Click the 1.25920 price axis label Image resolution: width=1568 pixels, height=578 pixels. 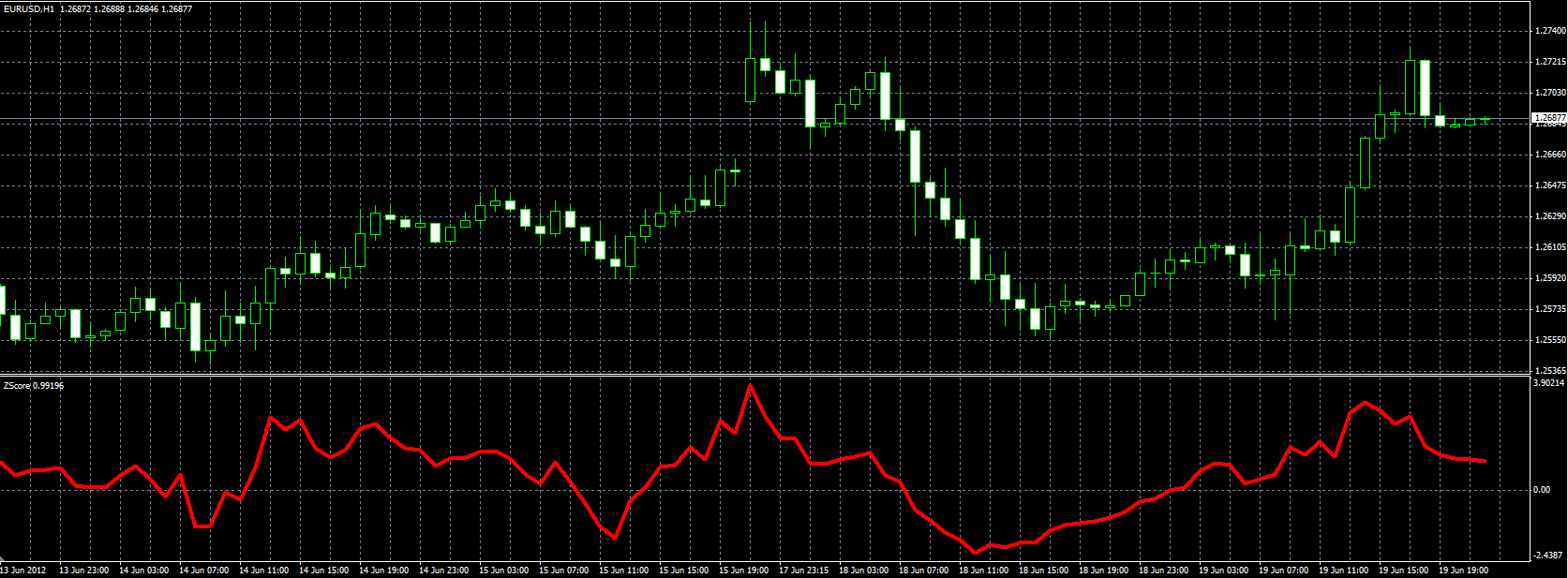point(1549,278)
